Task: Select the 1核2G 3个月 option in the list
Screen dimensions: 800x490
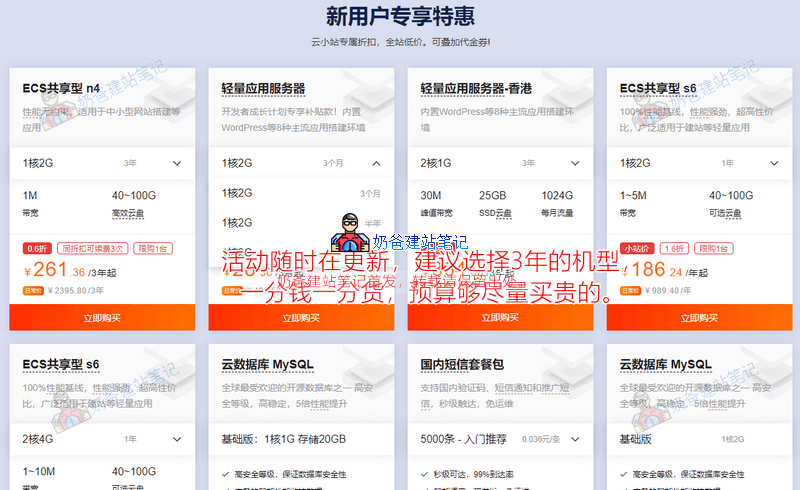Action: tap(300, 193)
